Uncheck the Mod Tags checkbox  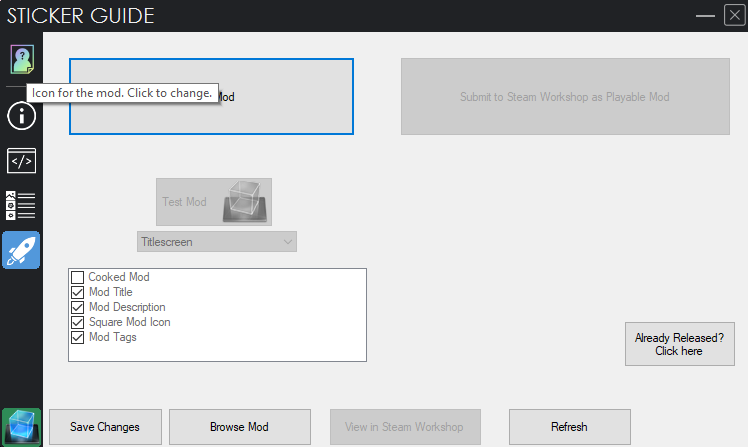(78, 337)
